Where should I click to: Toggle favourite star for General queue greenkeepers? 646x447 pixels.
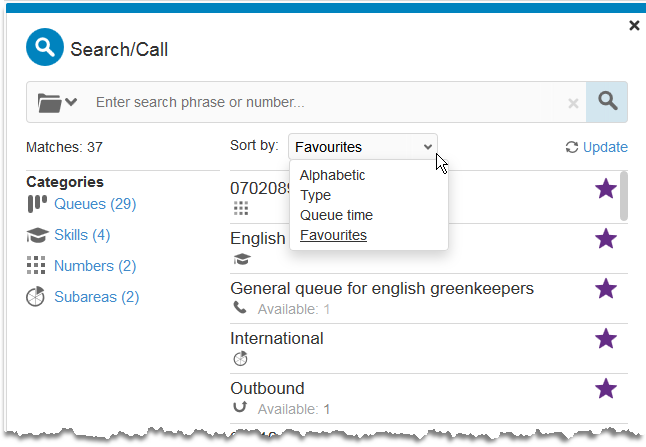(x=606, y=288)
